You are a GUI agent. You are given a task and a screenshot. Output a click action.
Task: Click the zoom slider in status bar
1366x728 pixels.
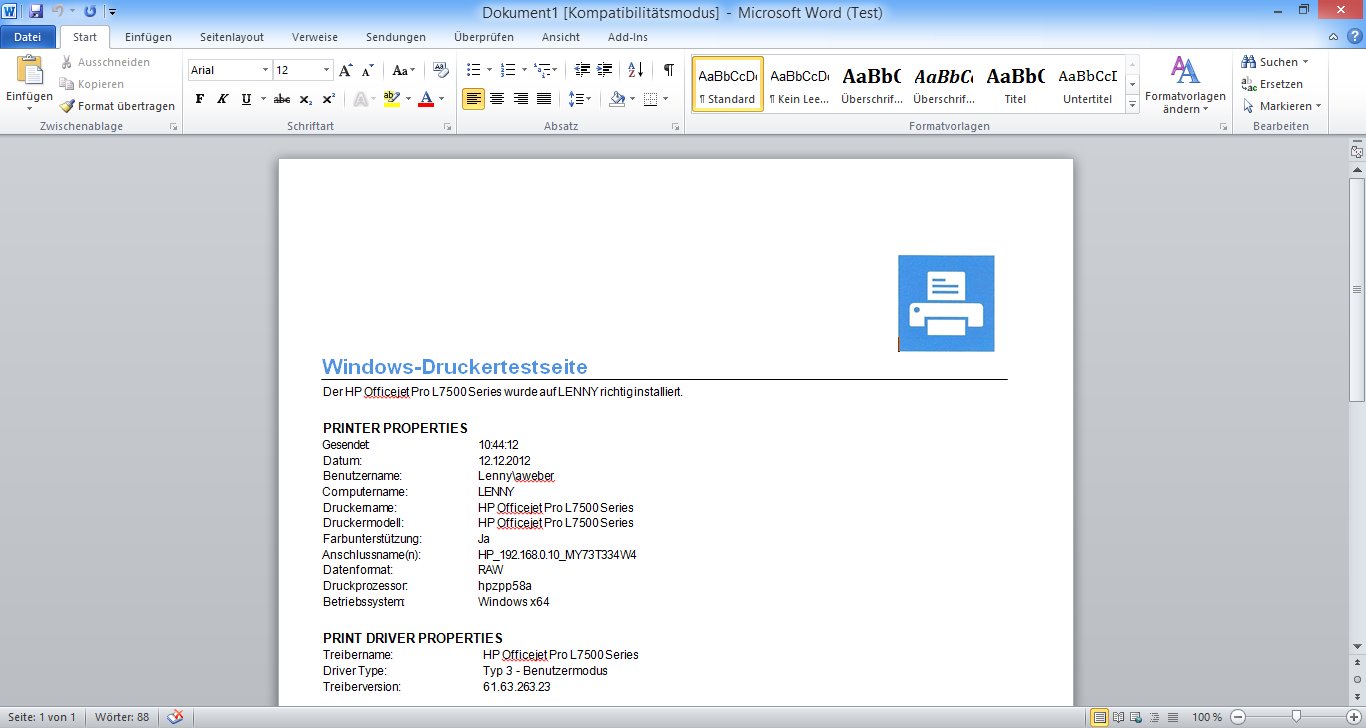1296,717
